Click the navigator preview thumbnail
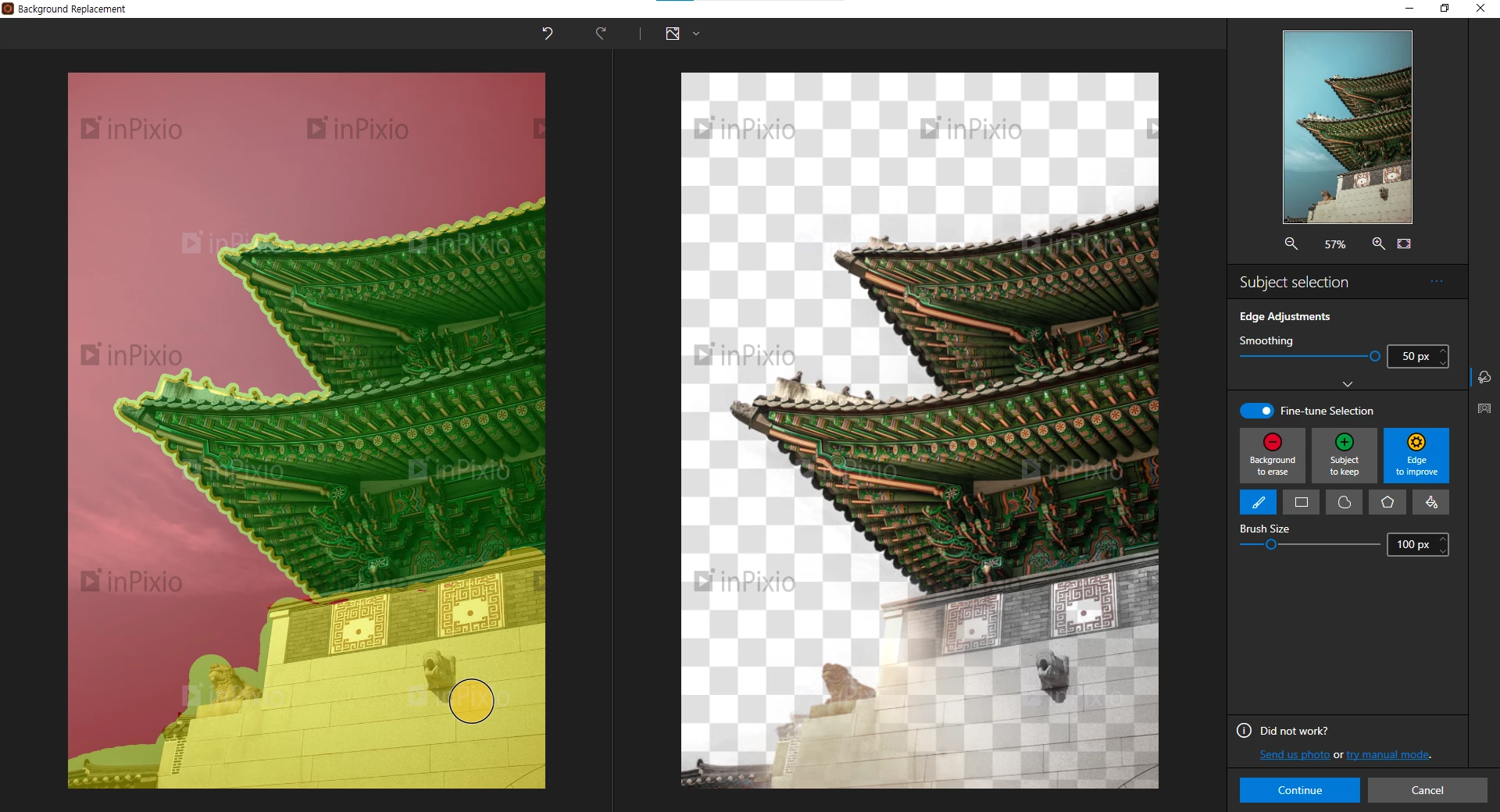The height and width of the screenshot is (812, 1500). coord(1348,127)
